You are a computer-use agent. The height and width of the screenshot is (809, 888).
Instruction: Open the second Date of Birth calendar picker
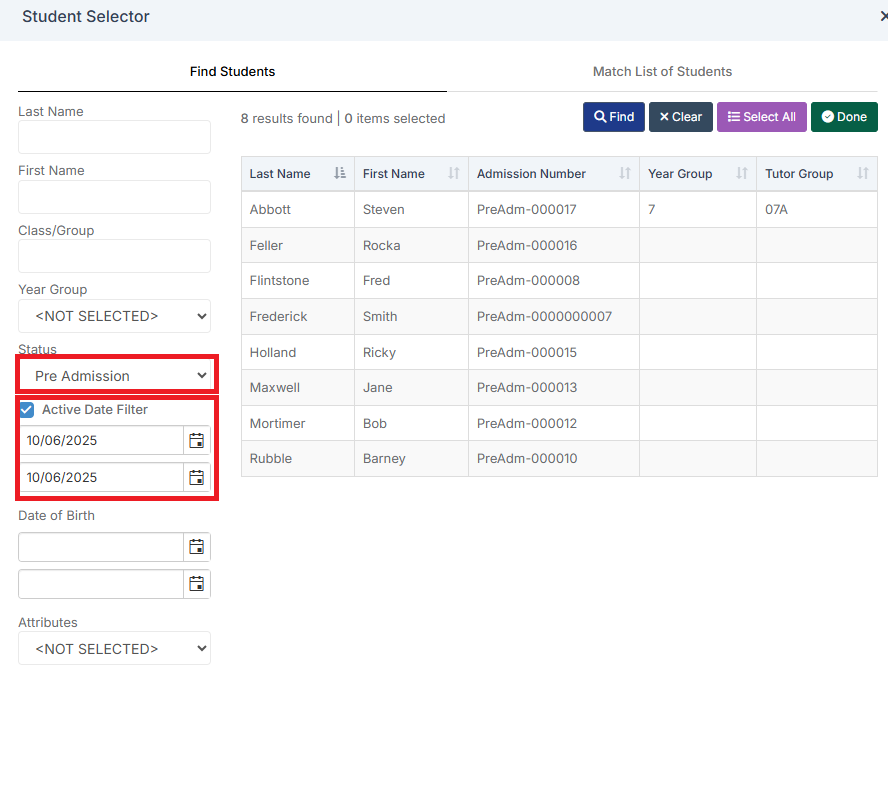coord(196,583)
